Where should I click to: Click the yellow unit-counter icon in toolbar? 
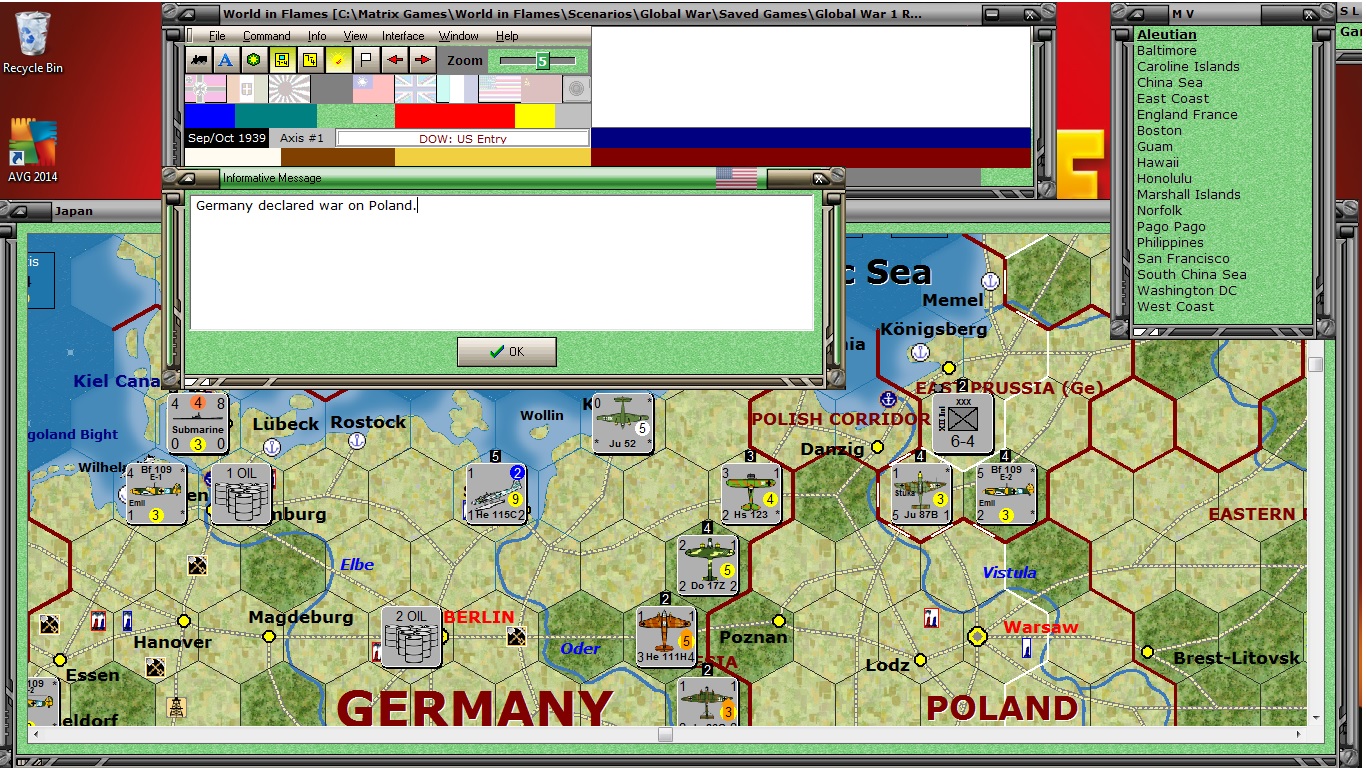click(x=282, y=60)
